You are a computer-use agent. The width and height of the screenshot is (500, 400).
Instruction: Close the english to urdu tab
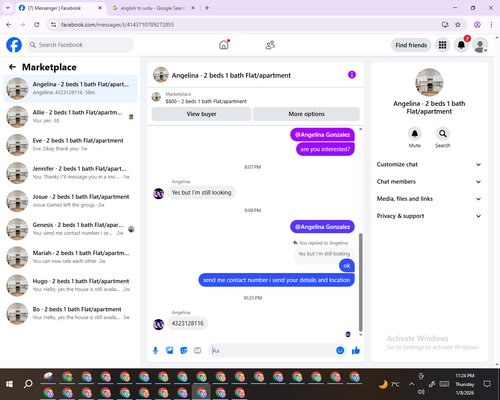tap(193, 8)
